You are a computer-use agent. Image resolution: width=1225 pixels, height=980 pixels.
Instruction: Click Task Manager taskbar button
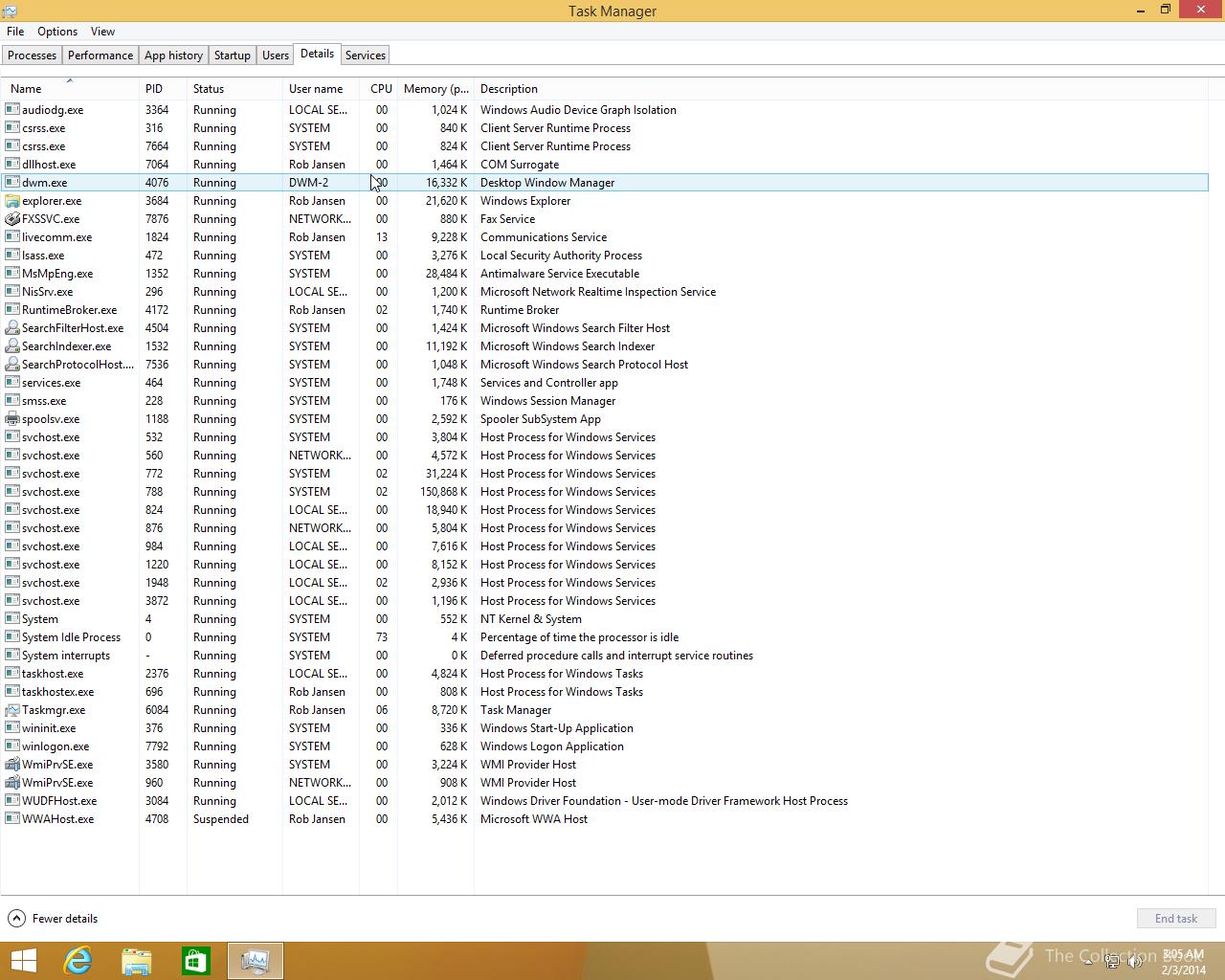click(256, 961)
